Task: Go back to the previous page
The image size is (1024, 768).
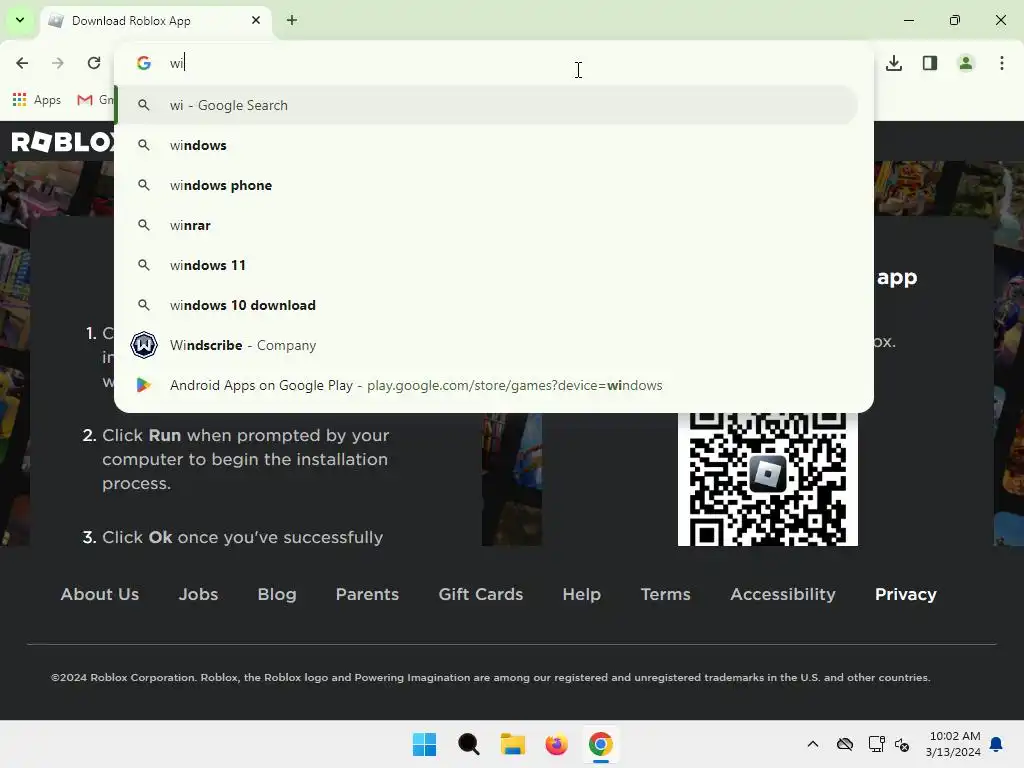Action: point(22,63)
